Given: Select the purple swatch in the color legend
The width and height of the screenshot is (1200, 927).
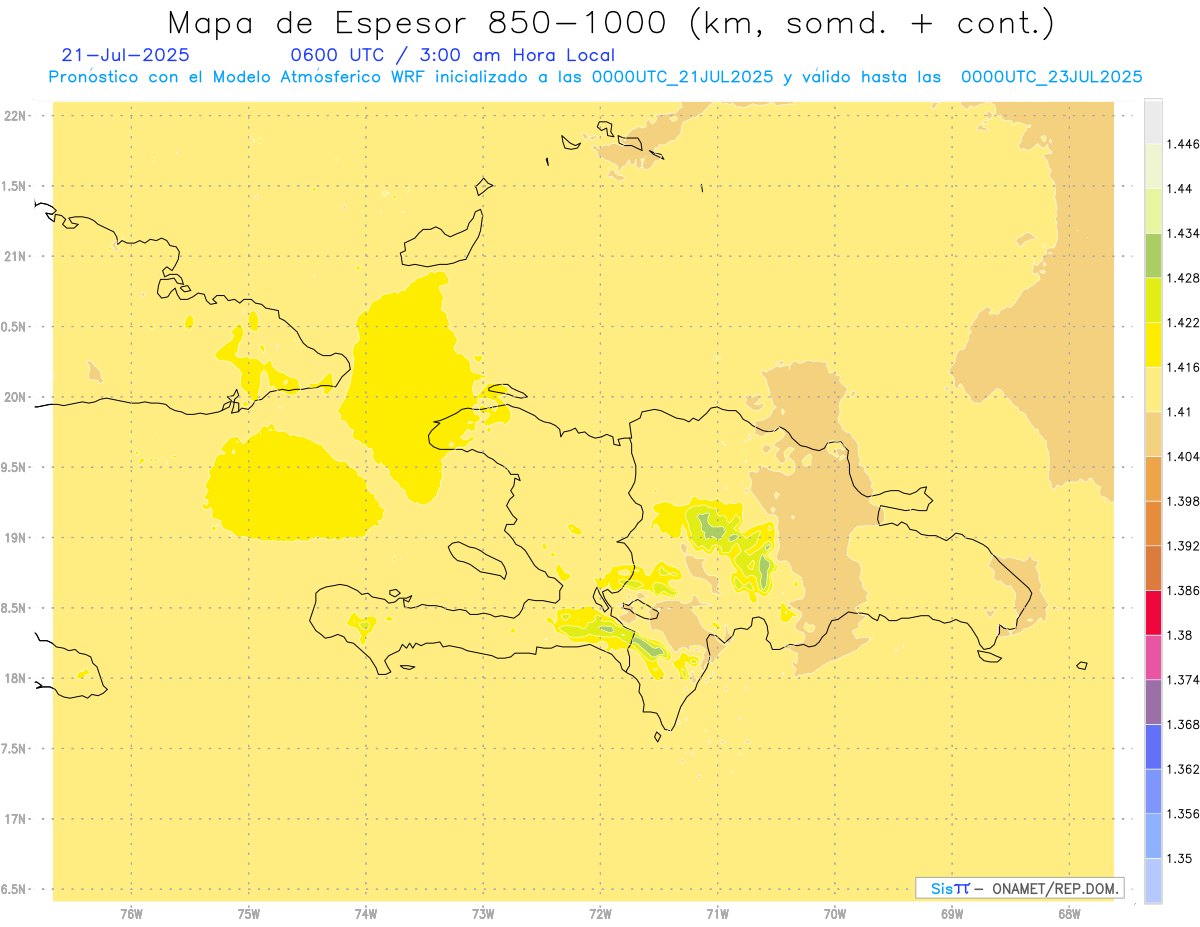Looking at the screenshot, I should 1153,702.
